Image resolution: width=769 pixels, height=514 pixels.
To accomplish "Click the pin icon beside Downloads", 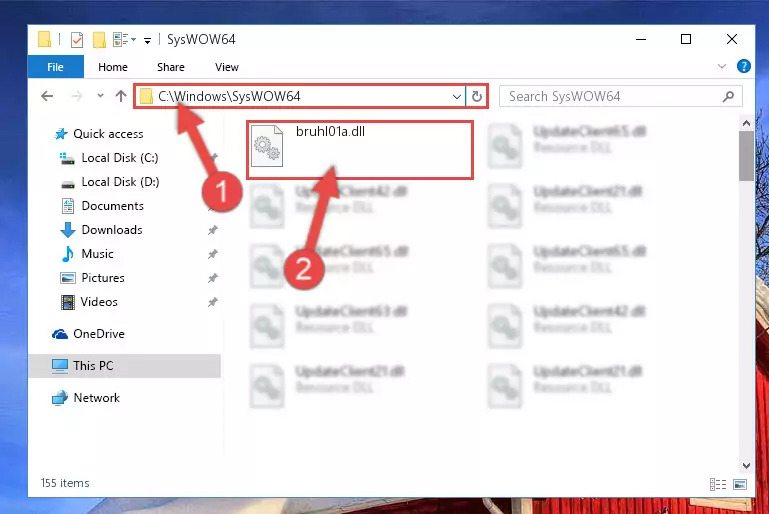I will click(x=212, y=230).
